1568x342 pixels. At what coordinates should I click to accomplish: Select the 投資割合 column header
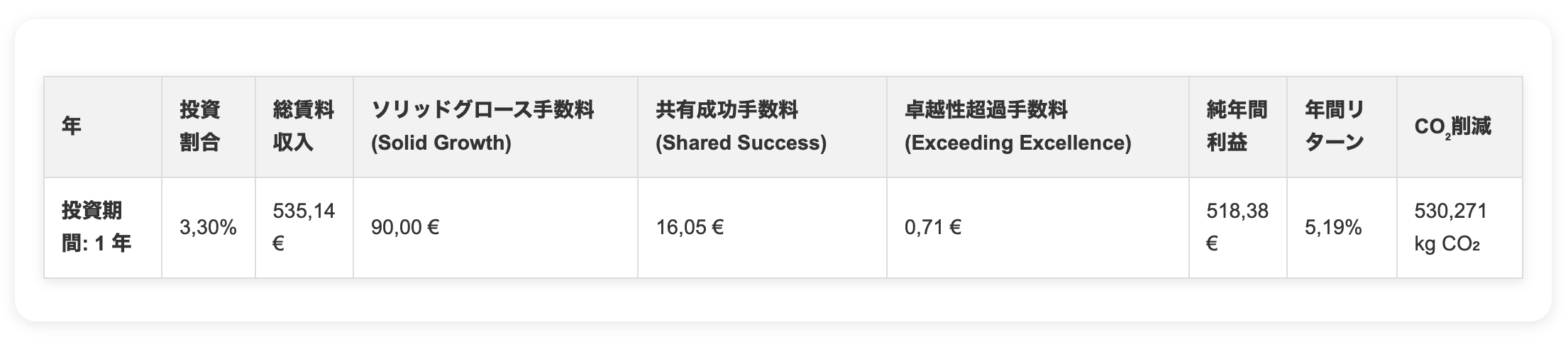[x=199, y=127]
